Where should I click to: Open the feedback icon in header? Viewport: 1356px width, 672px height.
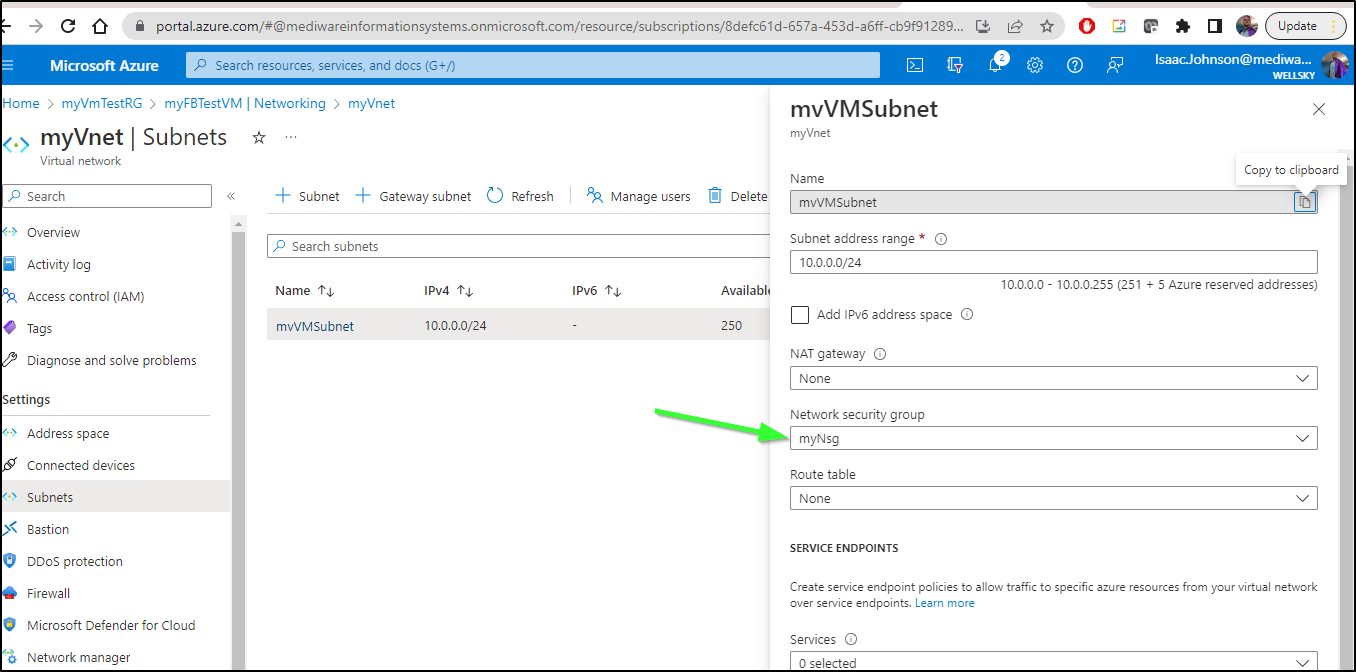[x=1115, y=65]
